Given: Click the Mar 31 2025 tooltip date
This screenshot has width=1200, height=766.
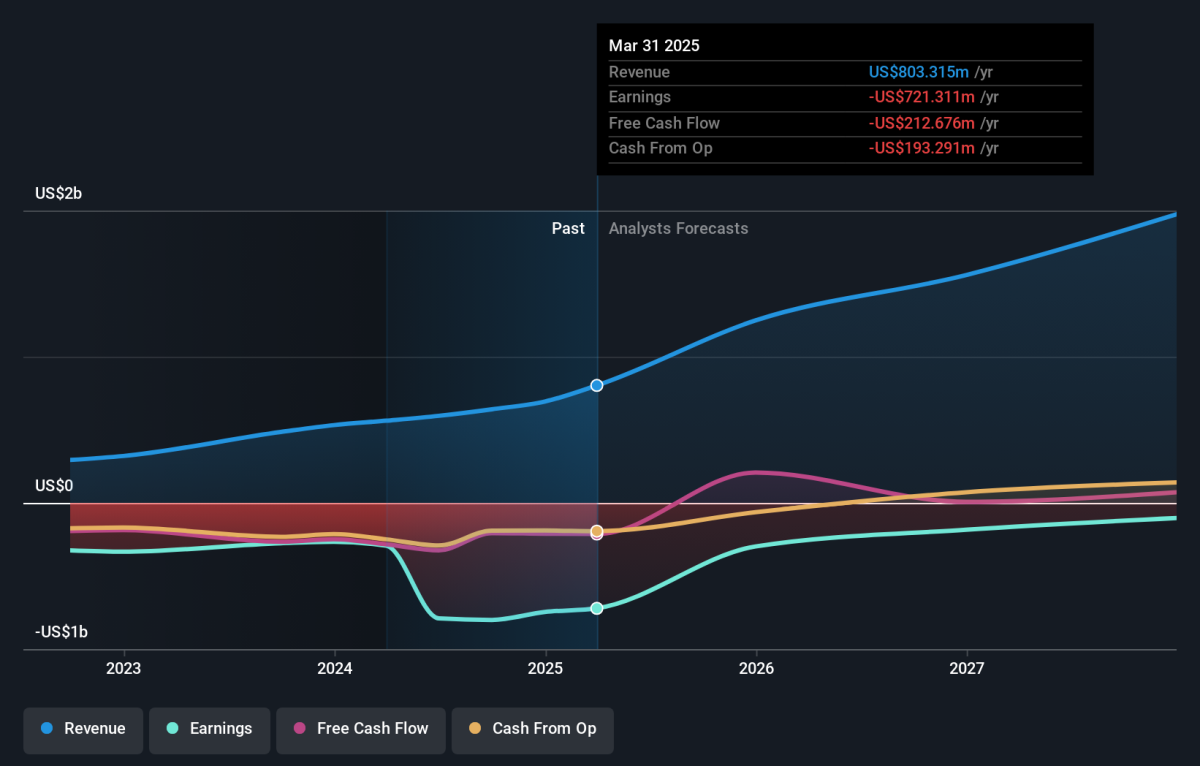Looking at the screenshot, I should tap(654, 46).
